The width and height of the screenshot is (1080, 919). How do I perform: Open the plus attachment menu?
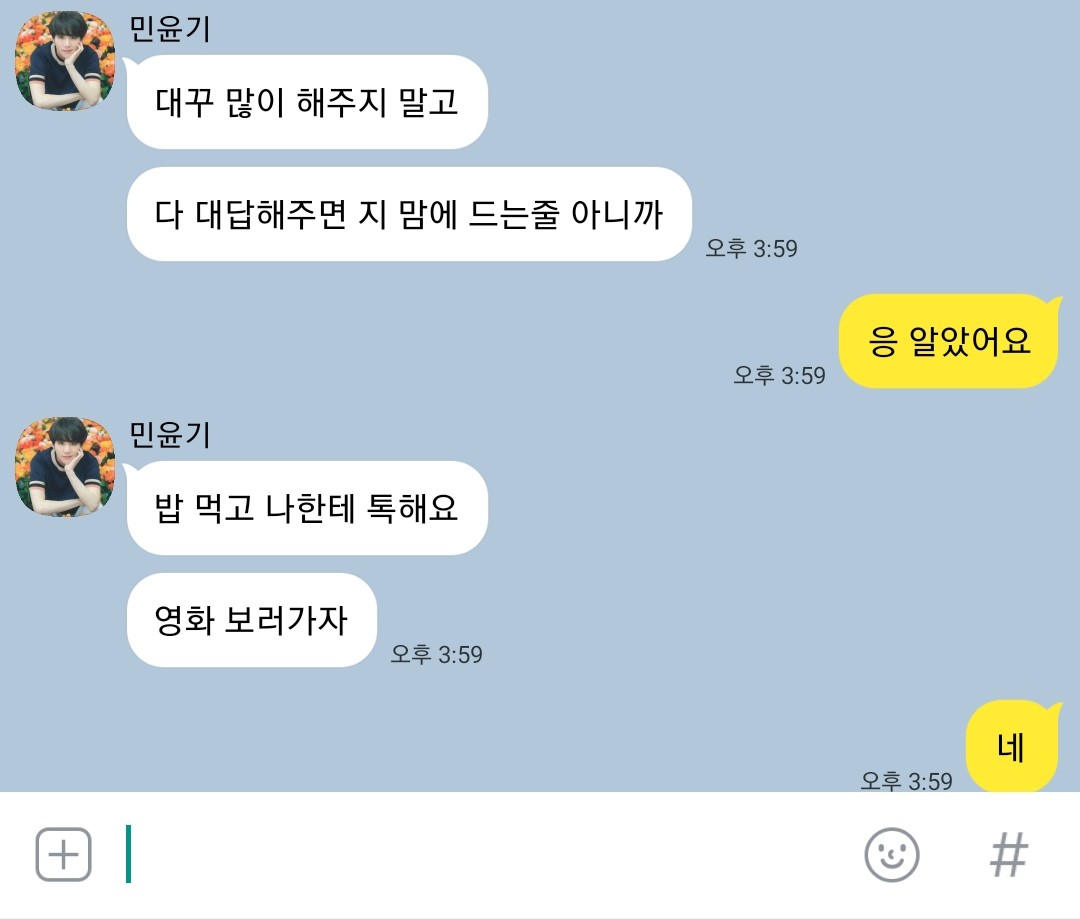(x=63, y=854)
